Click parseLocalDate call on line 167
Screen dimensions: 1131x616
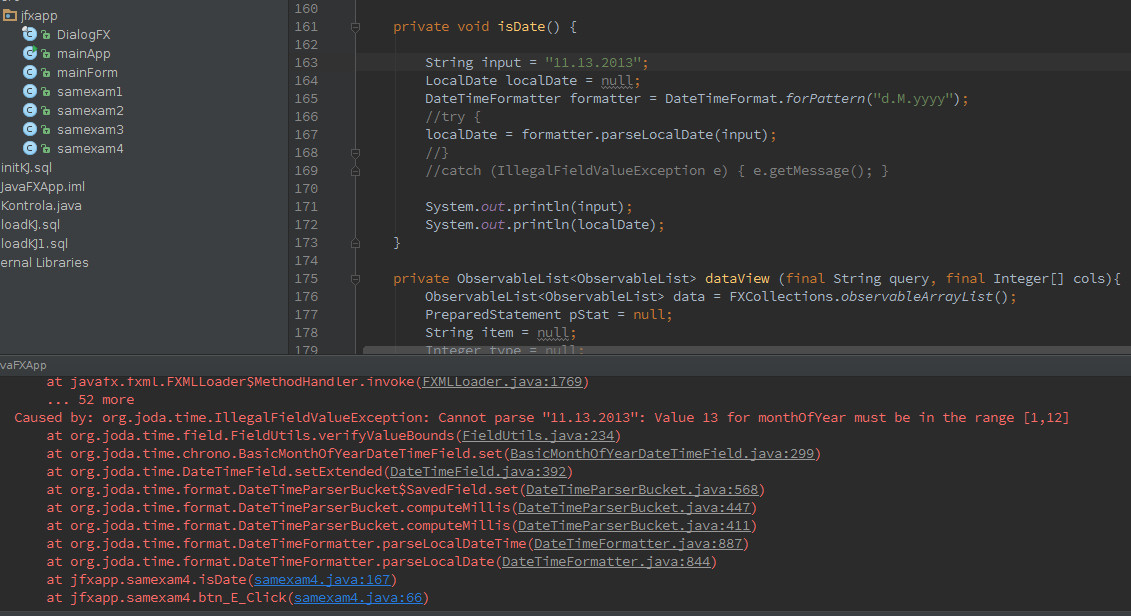pyautogui.click(x=657, y=135)
